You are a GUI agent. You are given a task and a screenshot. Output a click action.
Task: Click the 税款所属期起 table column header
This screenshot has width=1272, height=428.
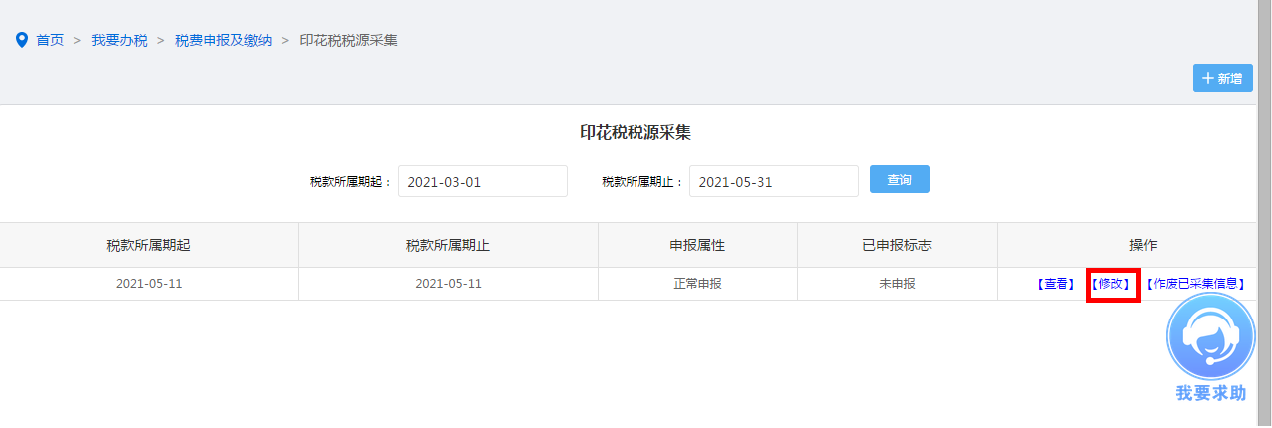148,245
